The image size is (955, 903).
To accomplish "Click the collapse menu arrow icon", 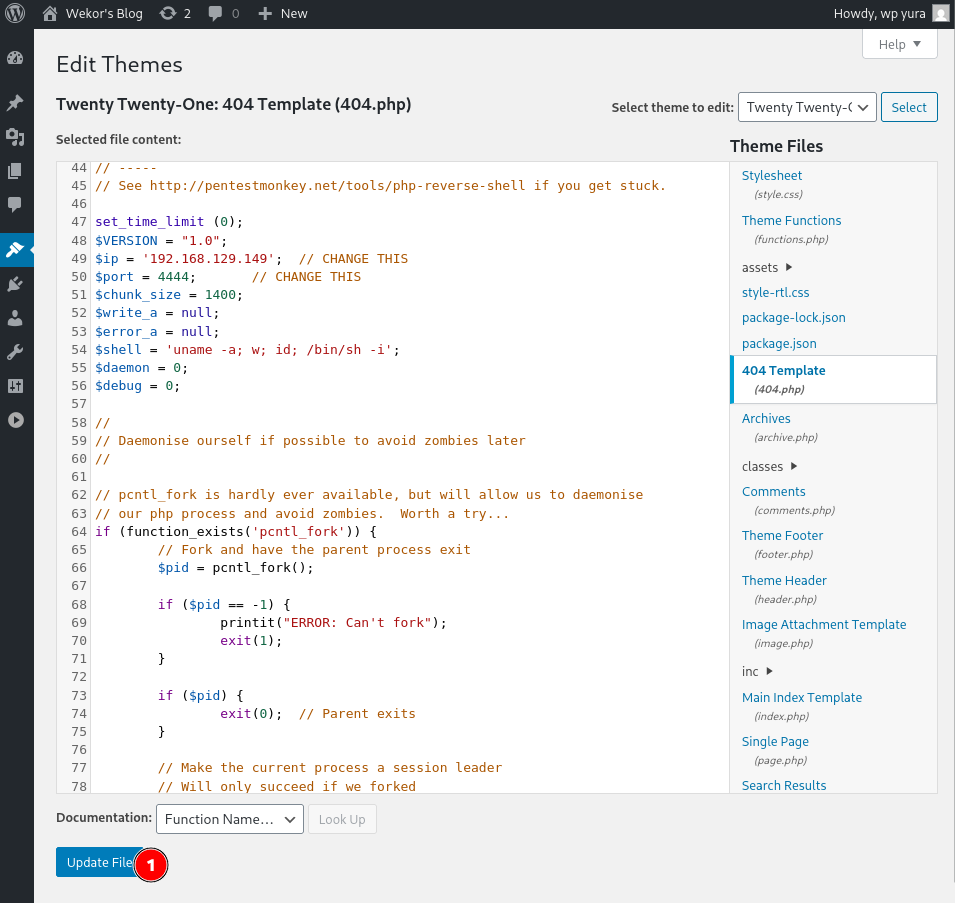I will (x=16, y=420).
